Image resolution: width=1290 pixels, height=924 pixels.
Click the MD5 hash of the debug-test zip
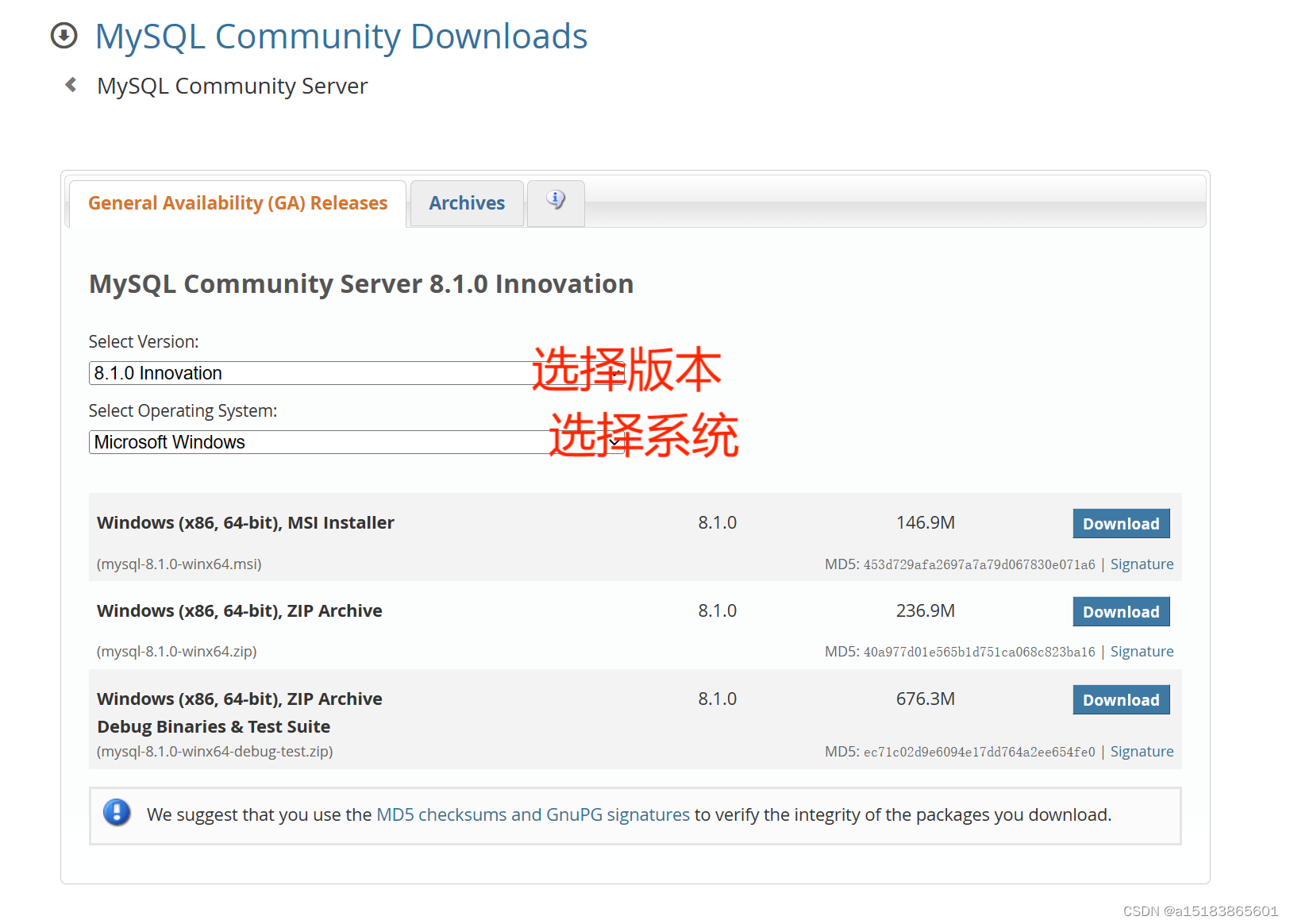pyautogui.click(x=980, y=753)
